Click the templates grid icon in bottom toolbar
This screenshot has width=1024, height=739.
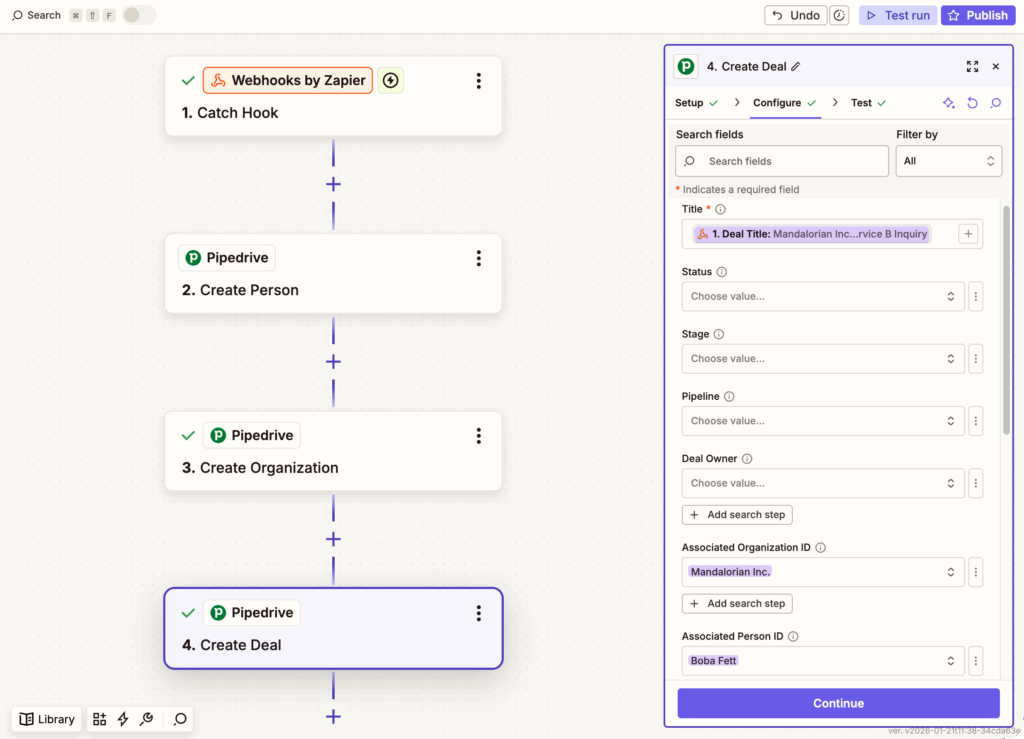(x=99, y=719)
